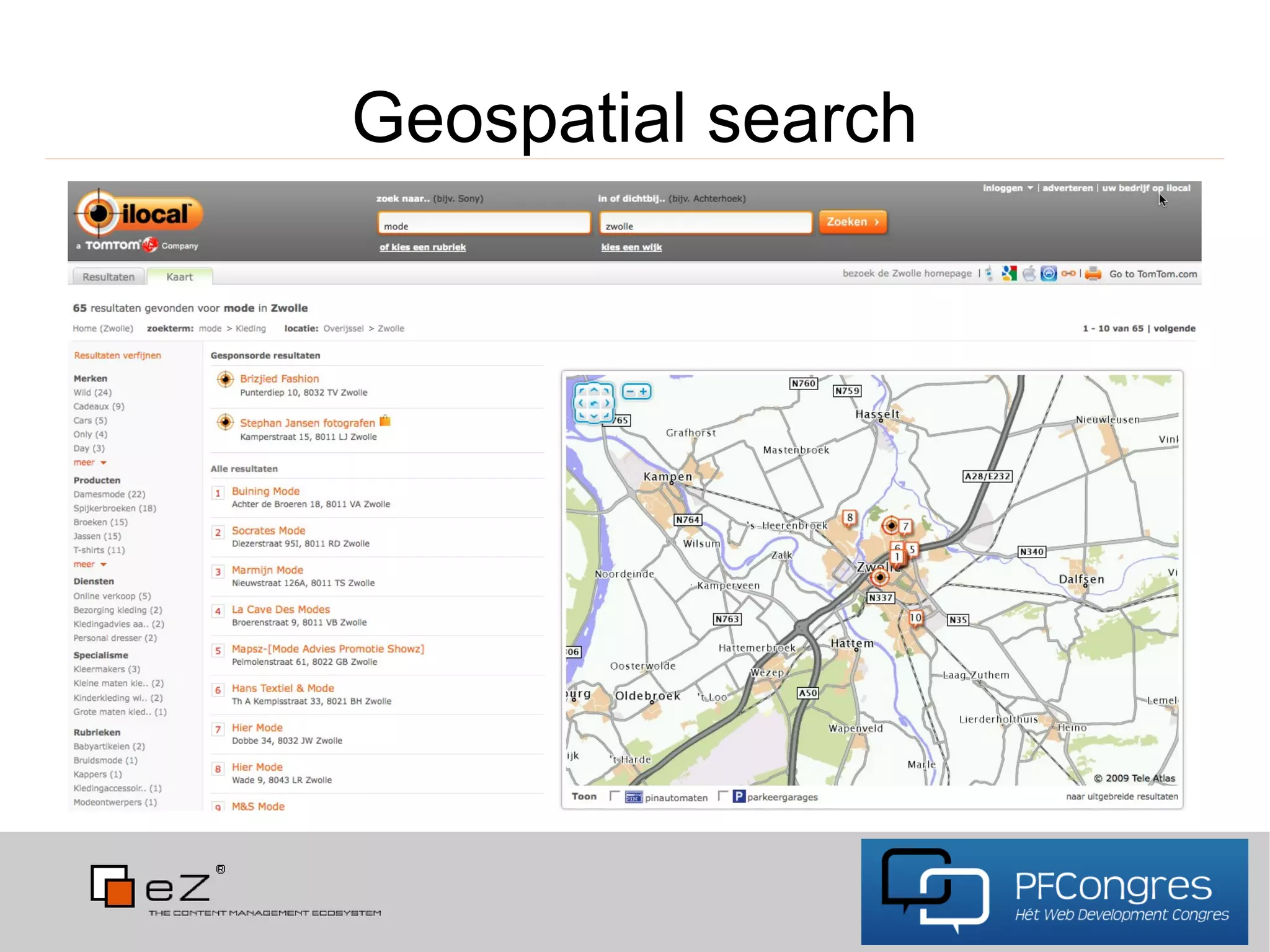The image size is (1270, 952).
Task: Switch to the Kaart tab
Action: (180, 277)
